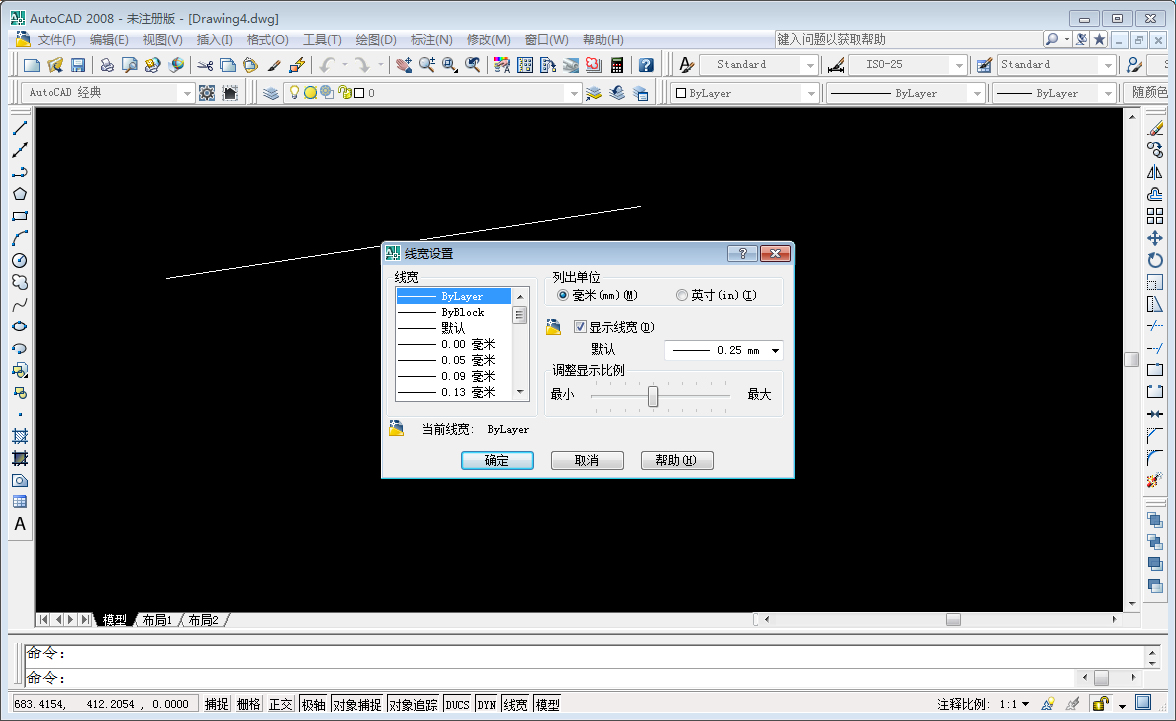Viewport: 1176px width, 721px height.
Task: Select the Insert Block tool
Action: pos(20,370)
